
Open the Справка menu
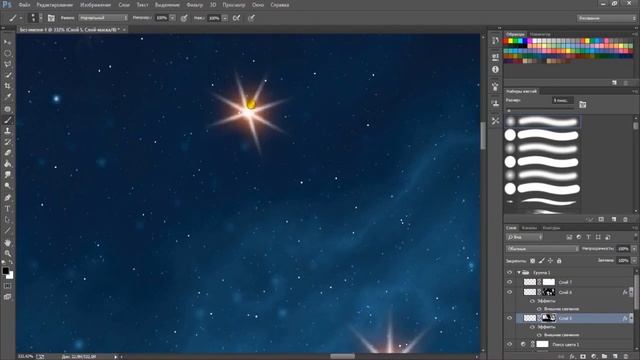pyautogui.click(x=280, y=5)
